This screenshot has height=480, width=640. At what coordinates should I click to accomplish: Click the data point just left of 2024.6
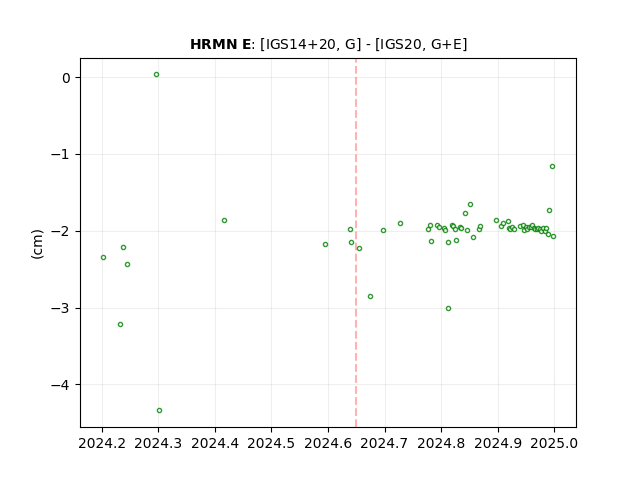(326, 244)
